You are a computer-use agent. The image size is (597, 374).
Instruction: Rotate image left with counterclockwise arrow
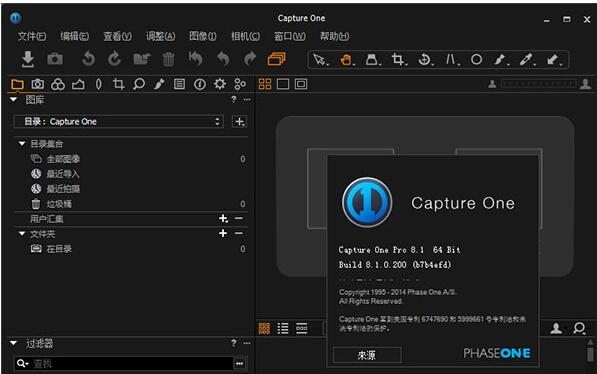pyautogui.click(x=88, y=59)
